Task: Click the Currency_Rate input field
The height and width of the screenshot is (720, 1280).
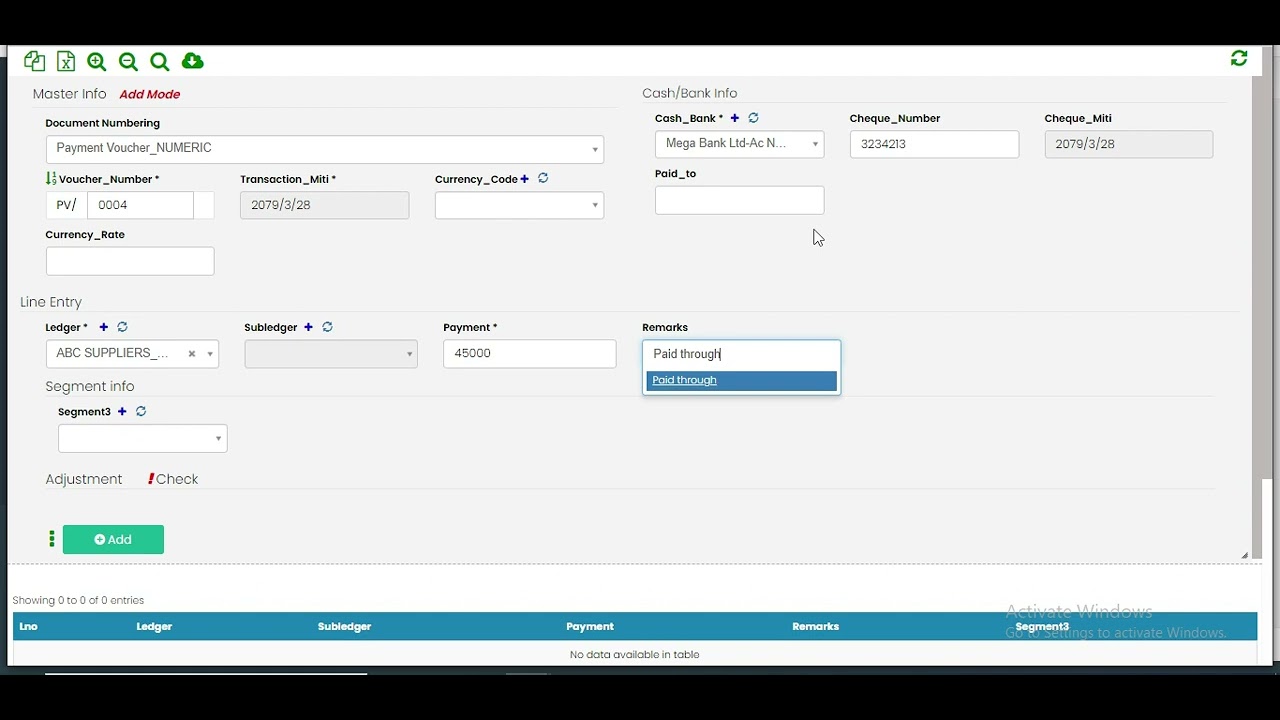Action: pos(130,261)
